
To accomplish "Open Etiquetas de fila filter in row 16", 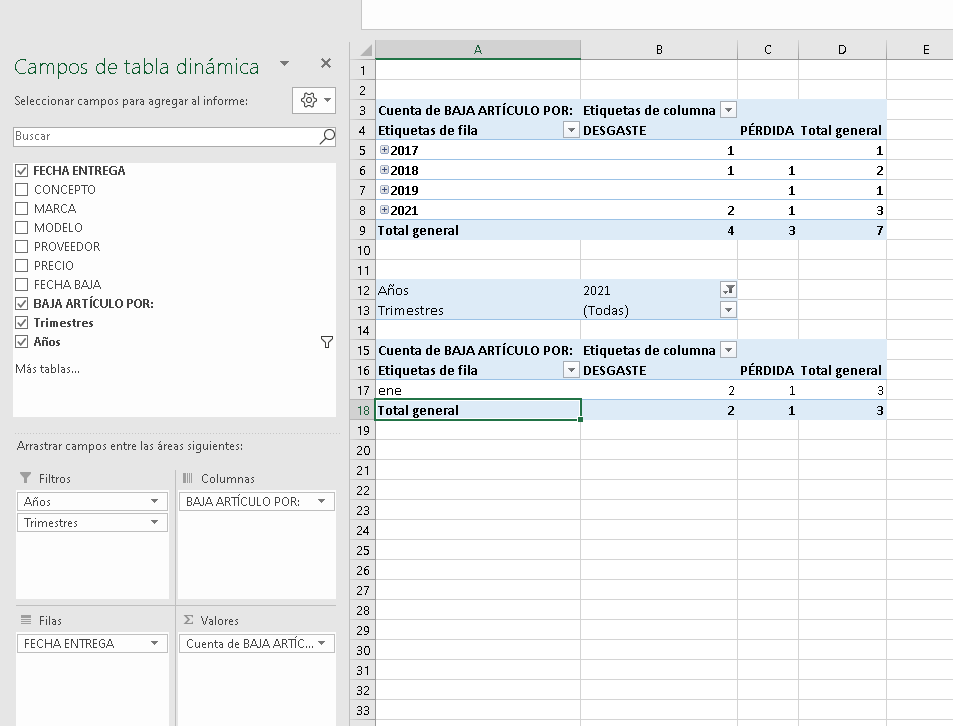I will (x=571, y=370).
